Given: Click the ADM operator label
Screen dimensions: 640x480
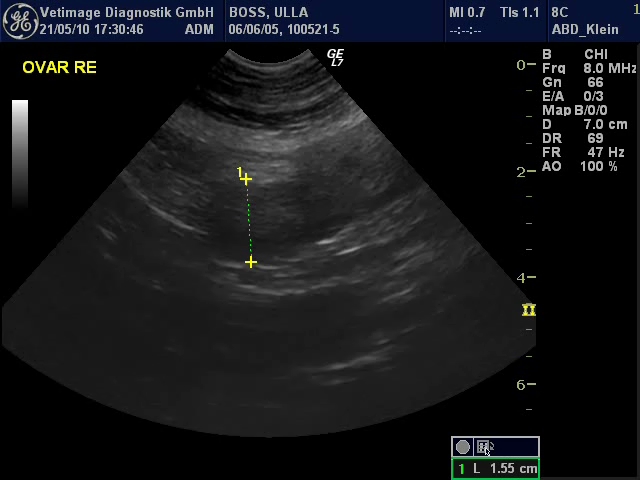Looking at the screenshot, I should [199, 29].
